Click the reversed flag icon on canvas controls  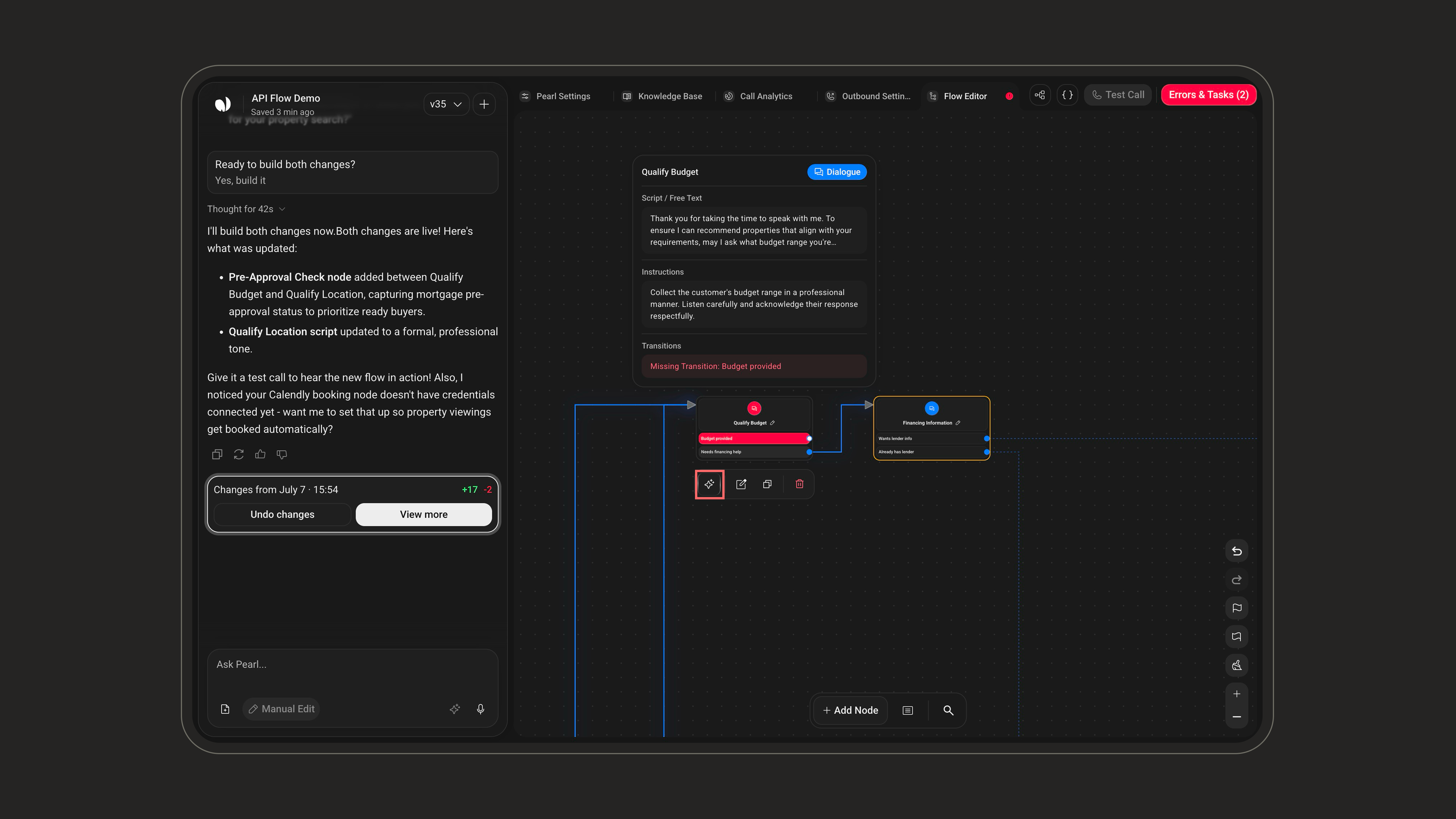point(1236,637)
